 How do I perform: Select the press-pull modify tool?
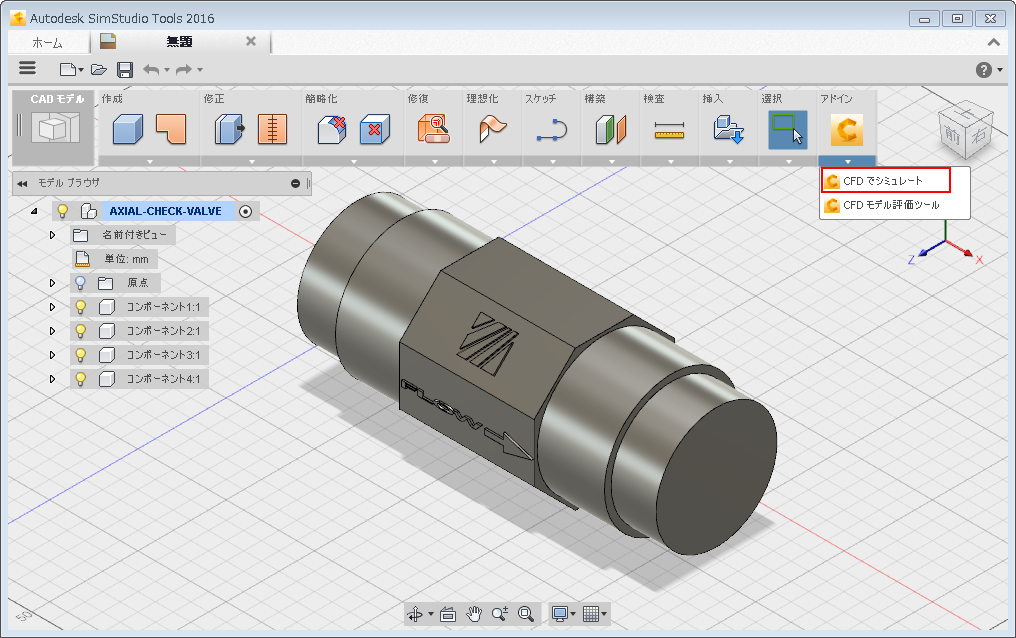(229, 129)
